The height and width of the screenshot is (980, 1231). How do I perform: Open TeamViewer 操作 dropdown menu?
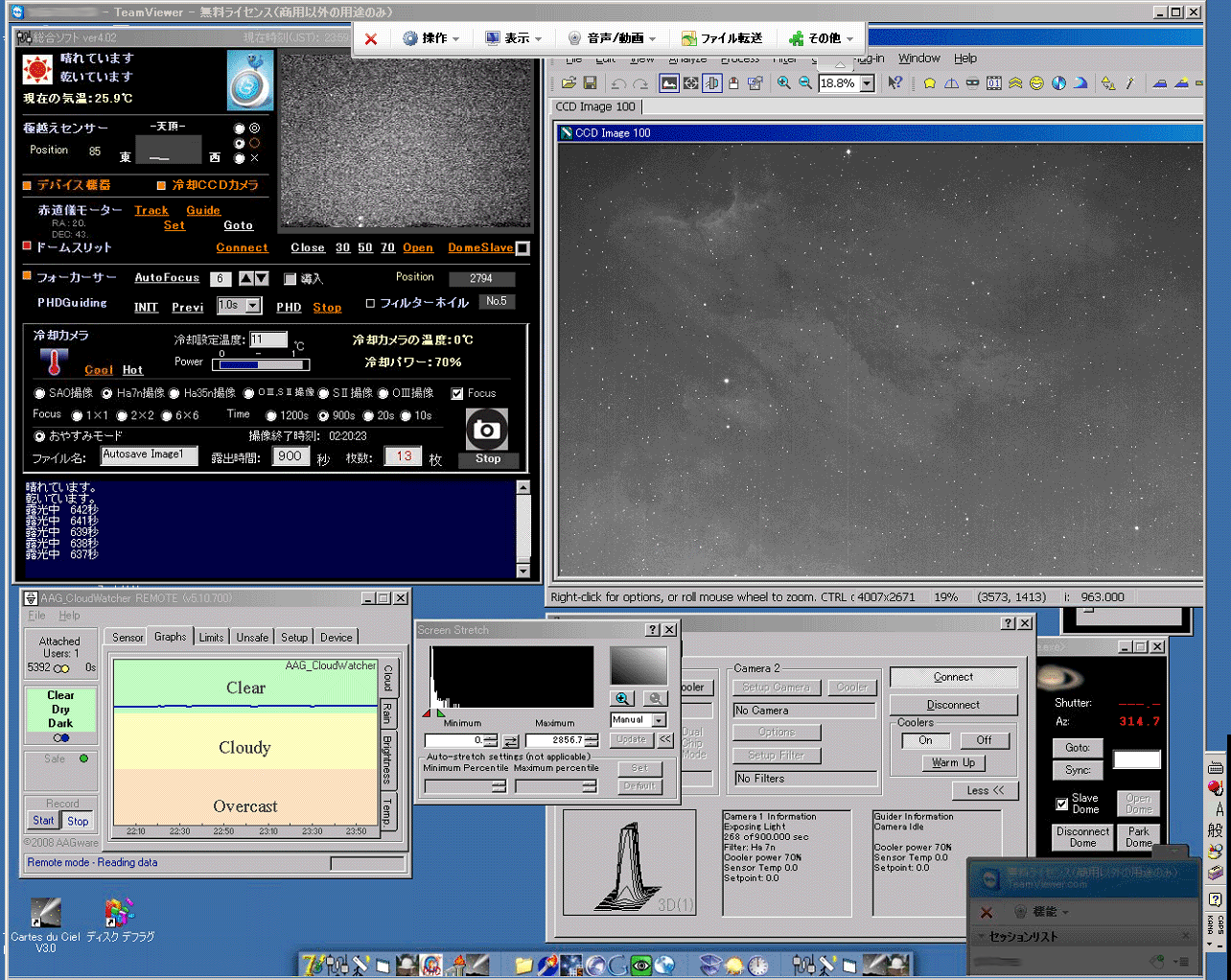point(431,38)
